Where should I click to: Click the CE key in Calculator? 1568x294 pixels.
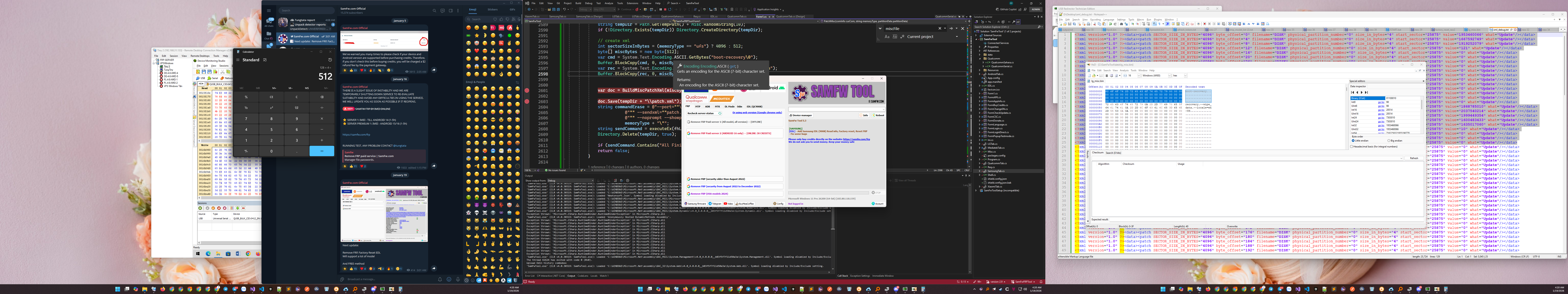click(272, 97)
